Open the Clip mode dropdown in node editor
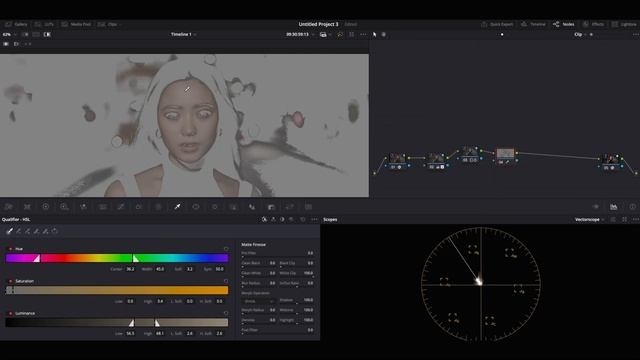640x360 pixels. 580,35
